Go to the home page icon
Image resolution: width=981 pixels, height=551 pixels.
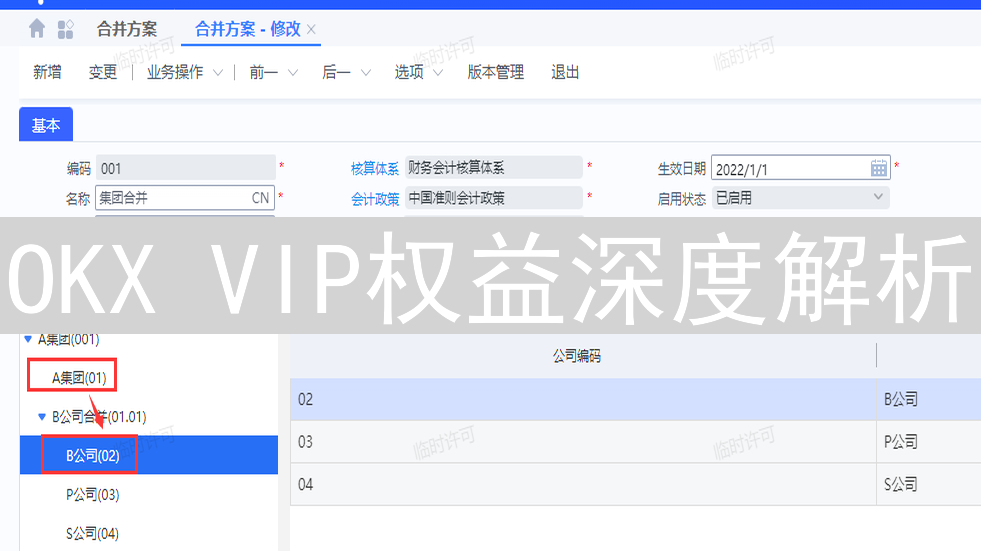click(37, 29)
